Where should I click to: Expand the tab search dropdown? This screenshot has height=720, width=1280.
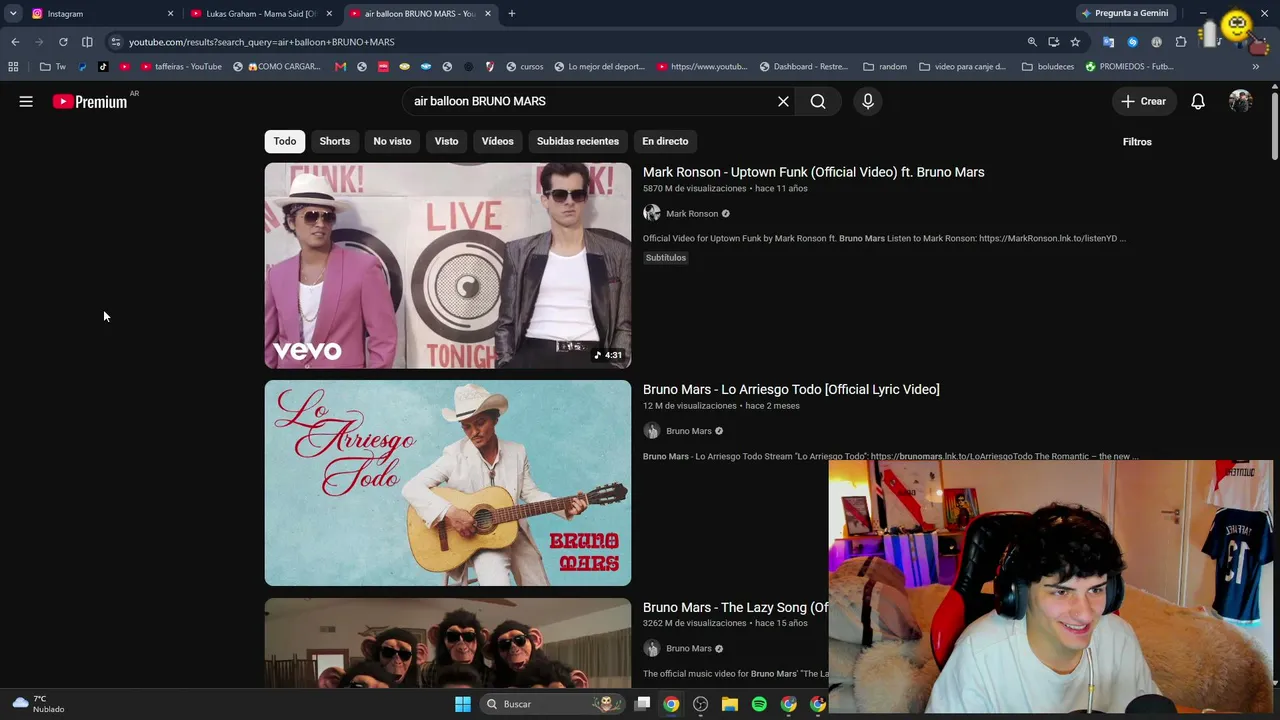[x=13, y=14]
